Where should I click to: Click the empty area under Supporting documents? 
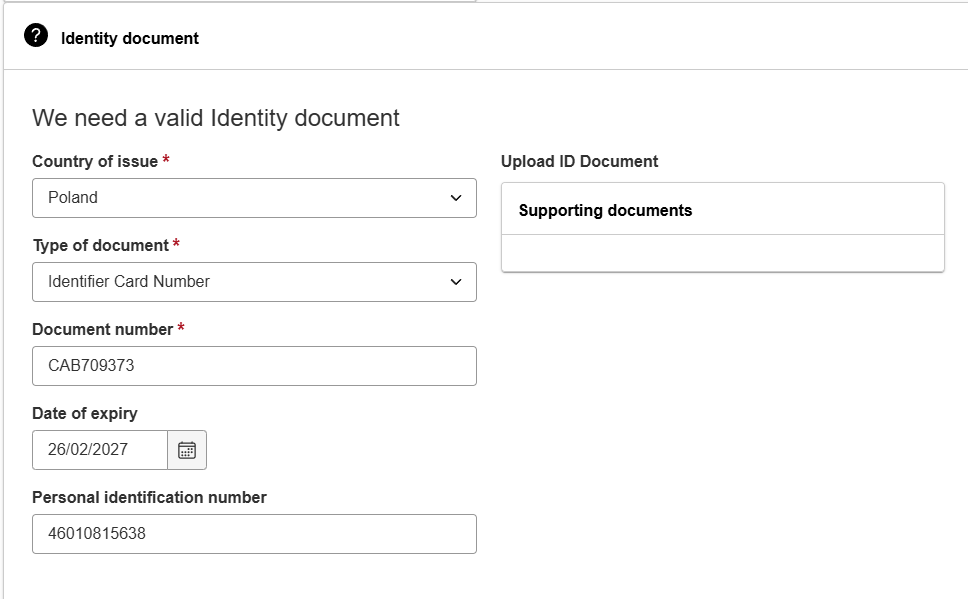click(x=723, y=253)
